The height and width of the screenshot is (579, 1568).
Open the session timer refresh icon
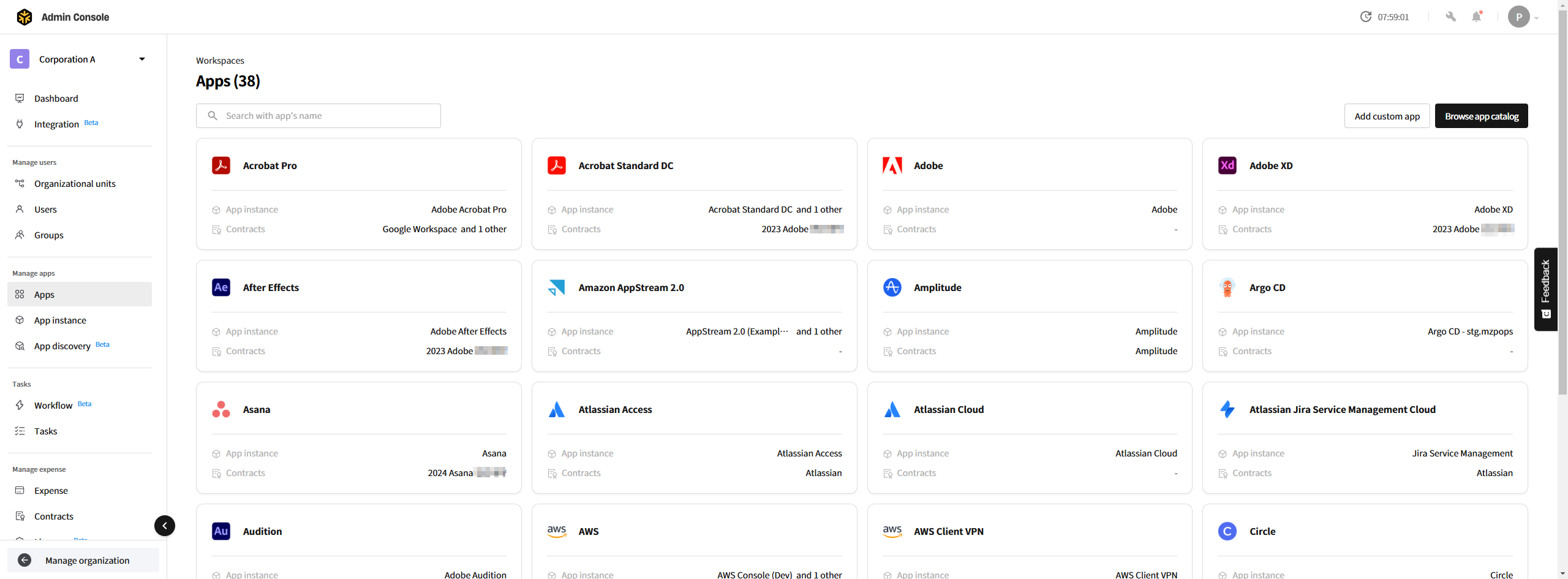1365,17
